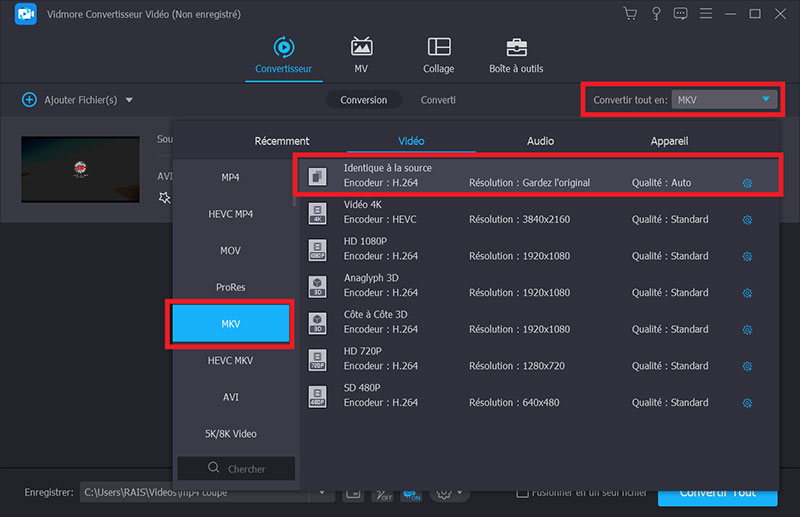
Task: Click the video file thumbnail
Action: pyautogui.click(x=80, y=169)
